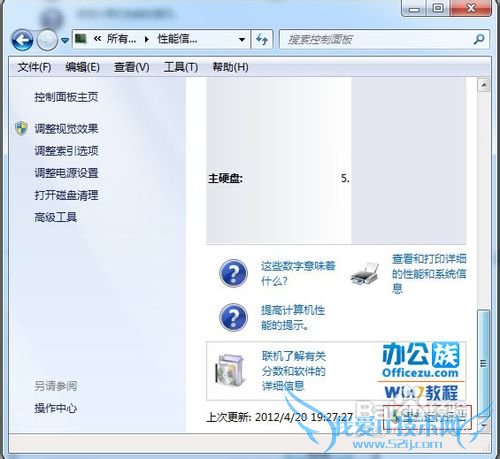The height and width of the screenshot is (459, 500).
Task: Open 调整索引选项 link
Action: [x=66, y=151]
